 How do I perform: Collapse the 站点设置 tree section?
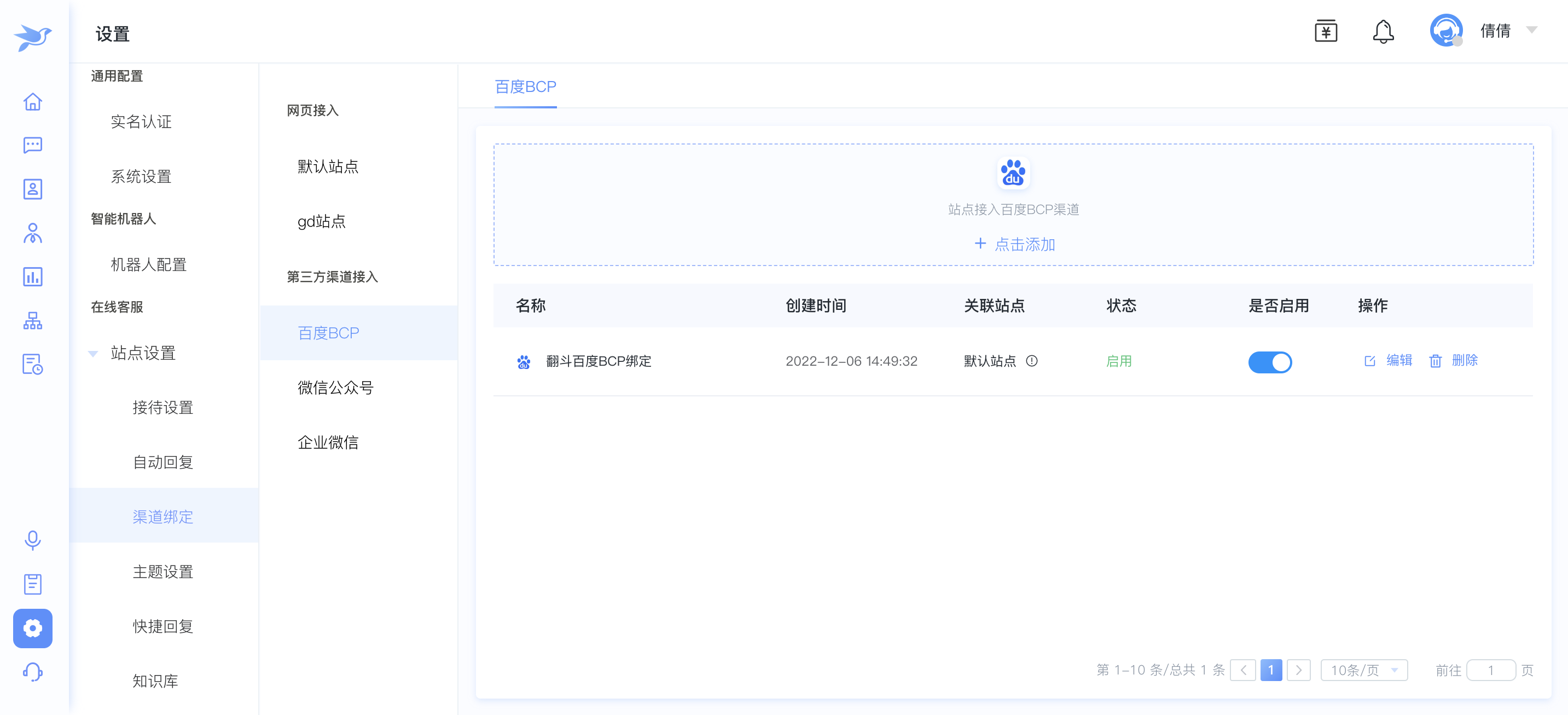click(x=93, y=353)
